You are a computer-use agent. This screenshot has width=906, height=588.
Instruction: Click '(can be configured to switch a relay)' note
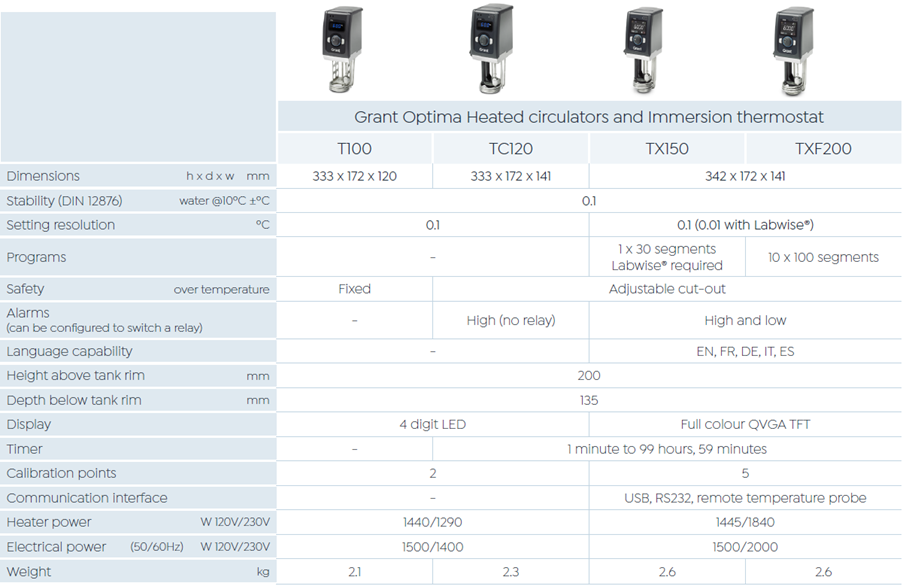click(105, 328)
